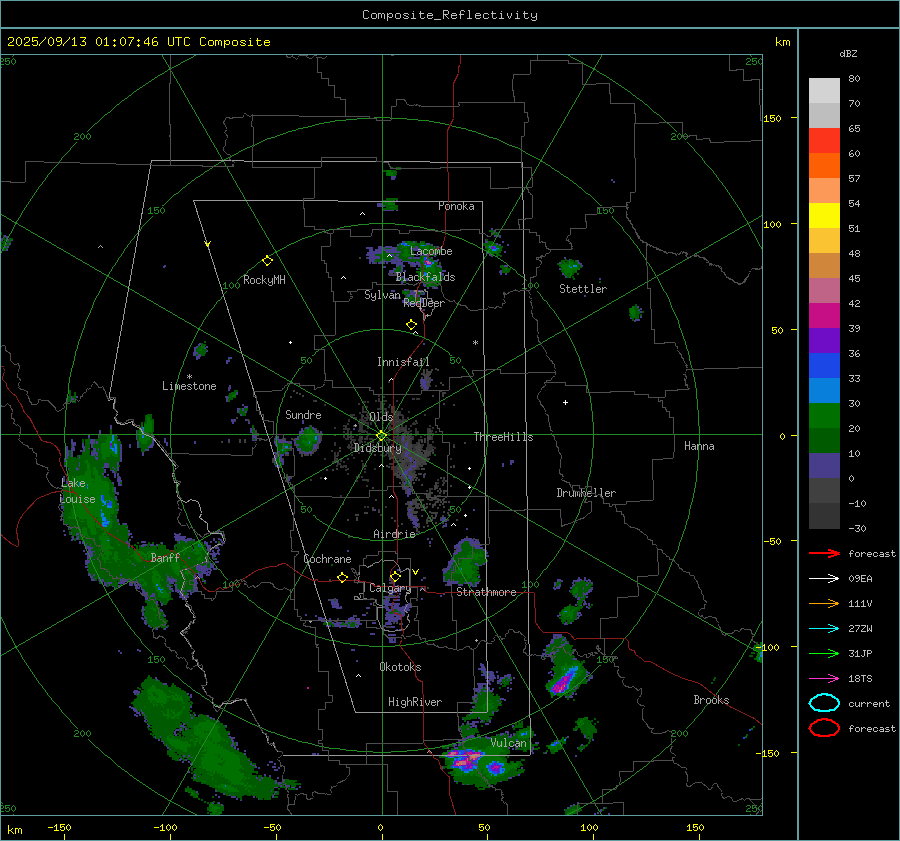Image resolution: width=900 pixels, height=841 pixels.
Task: Click the Cochrane city label
Action: [x=327, y=559]
